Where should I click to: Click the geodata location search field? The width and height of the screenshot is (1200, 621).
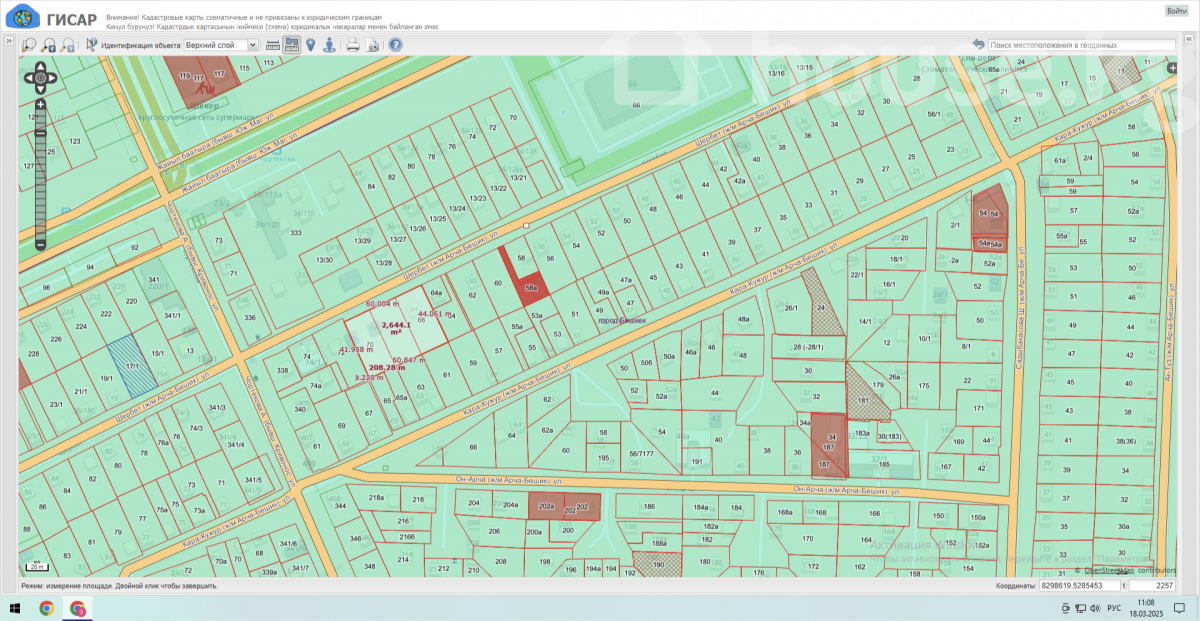(1081, 45)
